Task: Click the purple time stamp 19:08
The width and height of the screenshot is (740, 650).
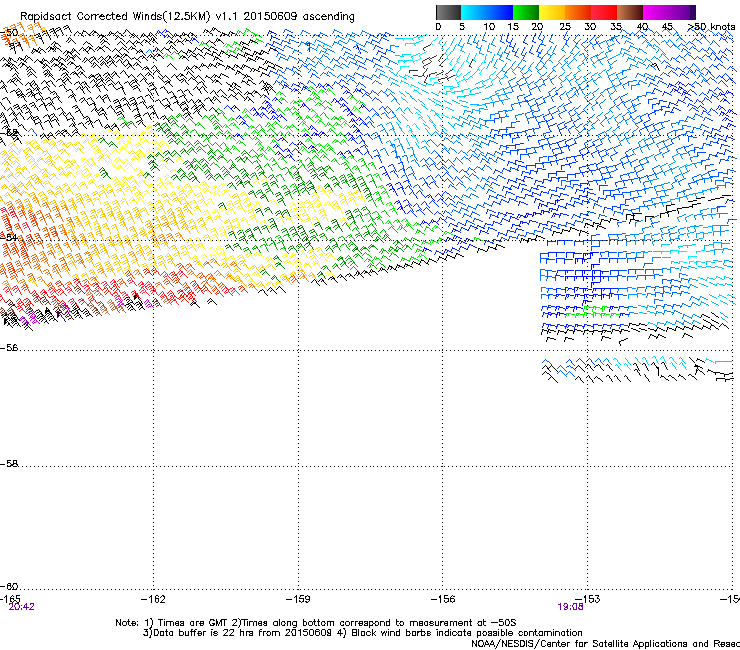Action: (570, 607)
